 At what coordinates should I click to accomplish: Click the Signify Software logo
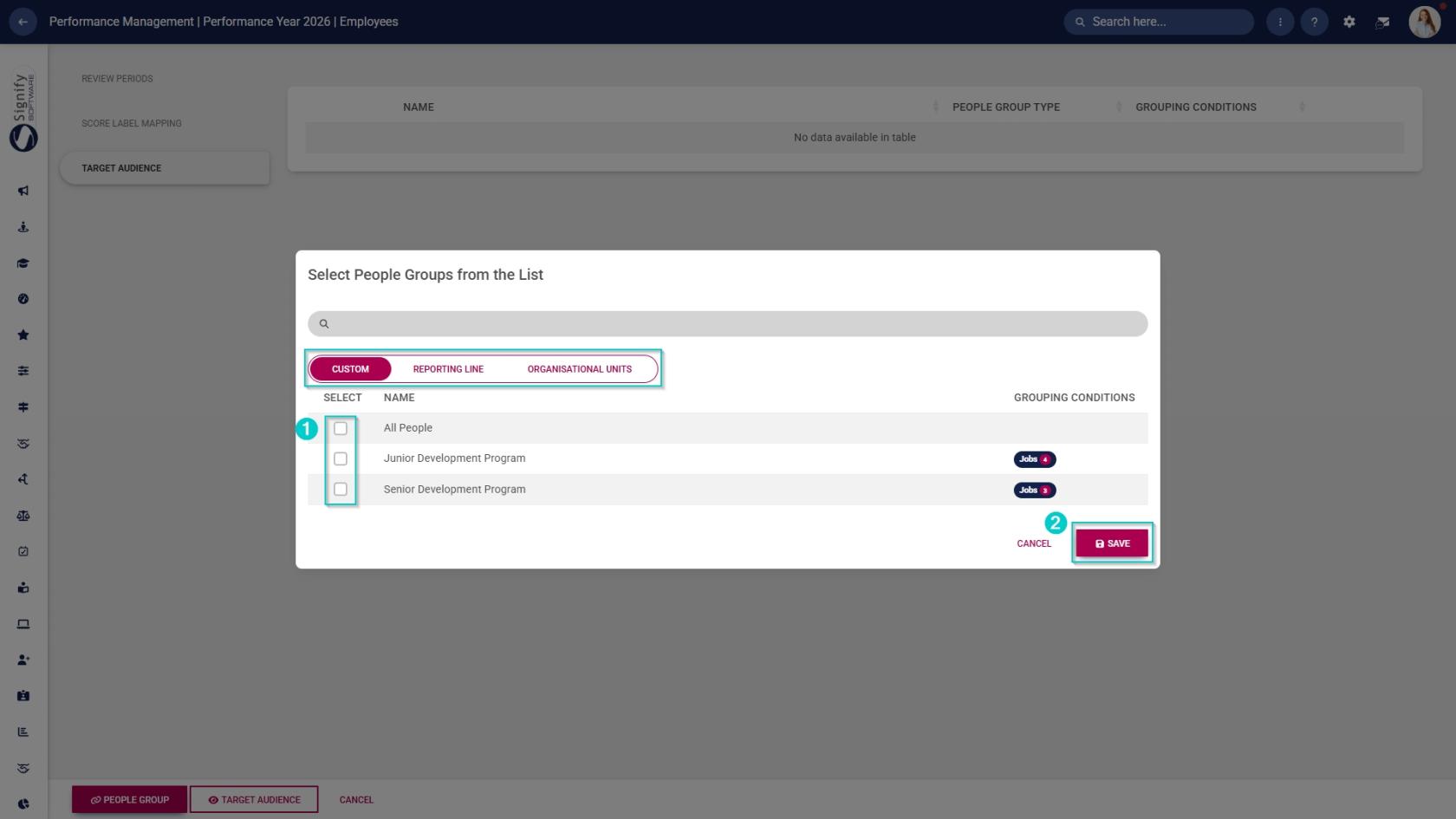(x=23, y=112)
